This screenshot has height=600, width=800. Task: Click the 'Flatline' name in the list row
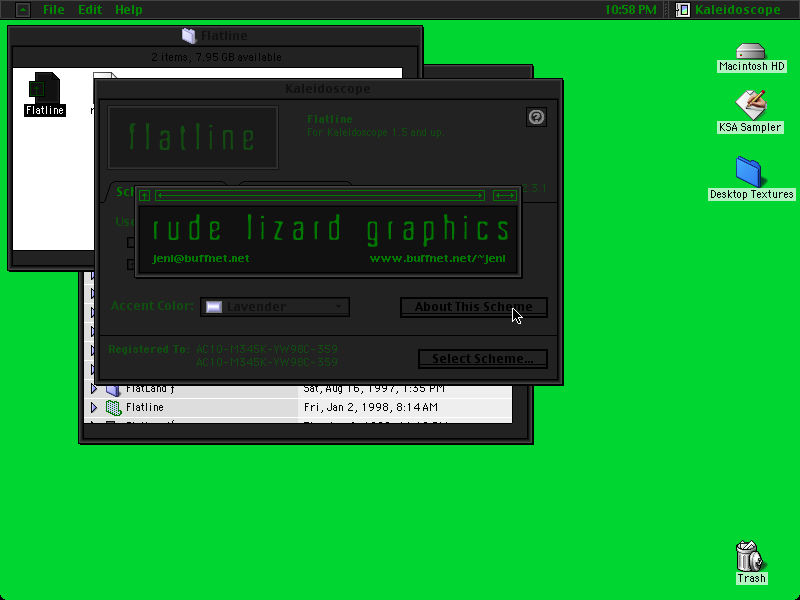(145, 407)
